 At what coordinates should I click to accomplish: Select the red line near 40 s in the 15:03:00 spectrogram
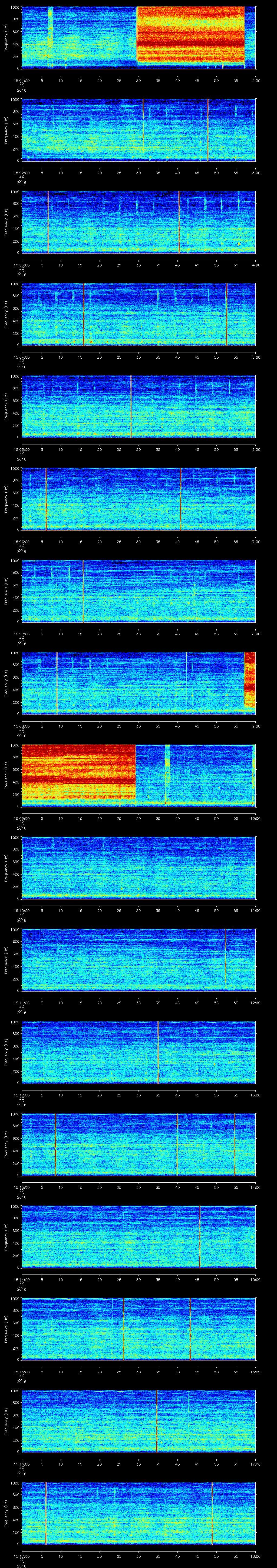click(x=180, y=222)
